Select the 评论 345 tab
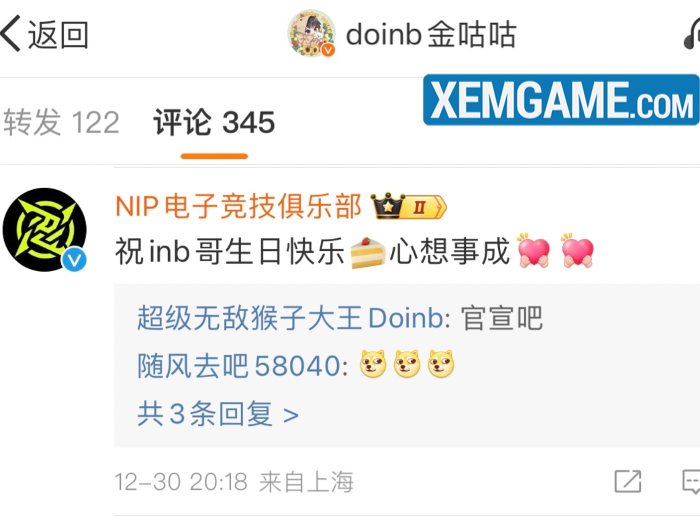 click(214, 122)
